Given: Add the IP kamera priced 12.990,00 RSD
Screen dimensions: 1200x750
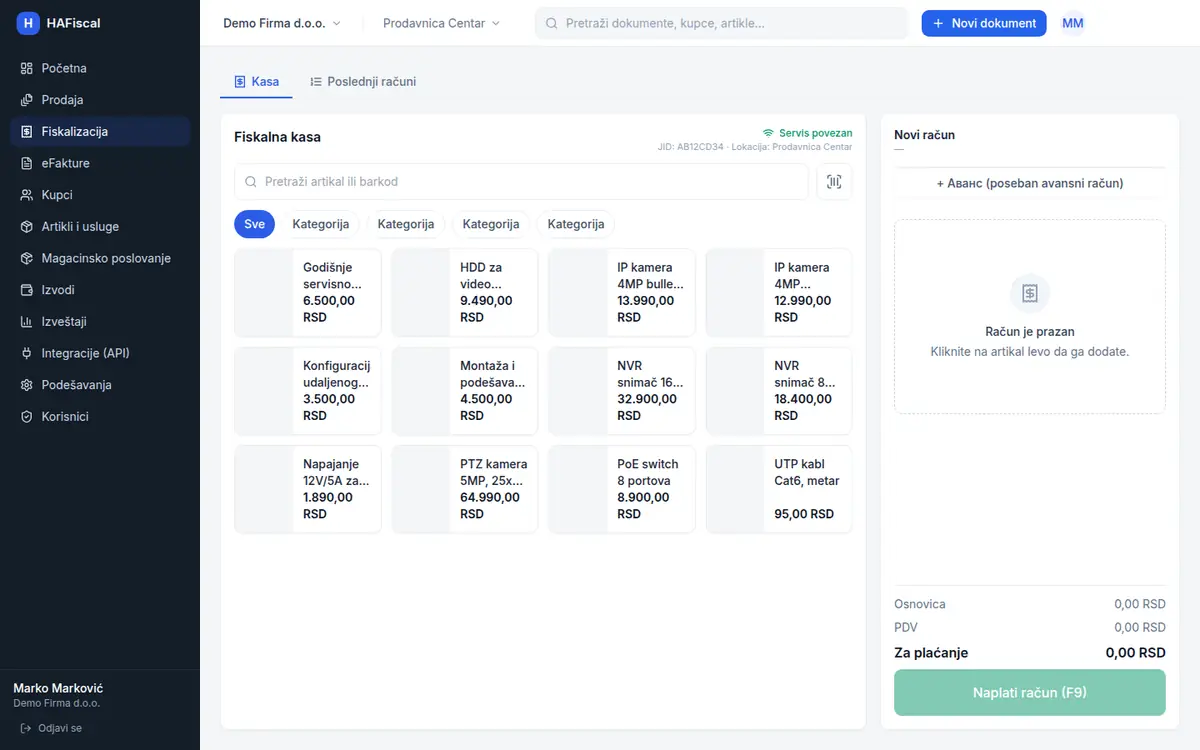Looking at the screenshot, I should click(779, 293).
